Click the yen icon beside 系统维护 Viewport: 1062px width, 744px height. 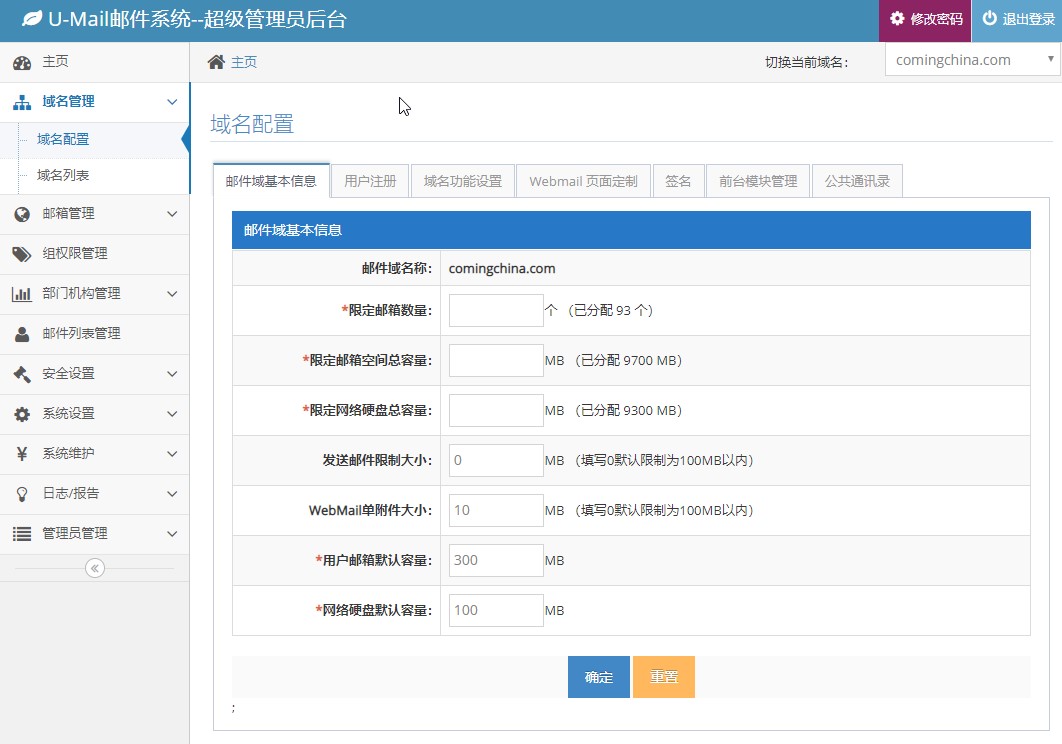click(x=22, y=454)
